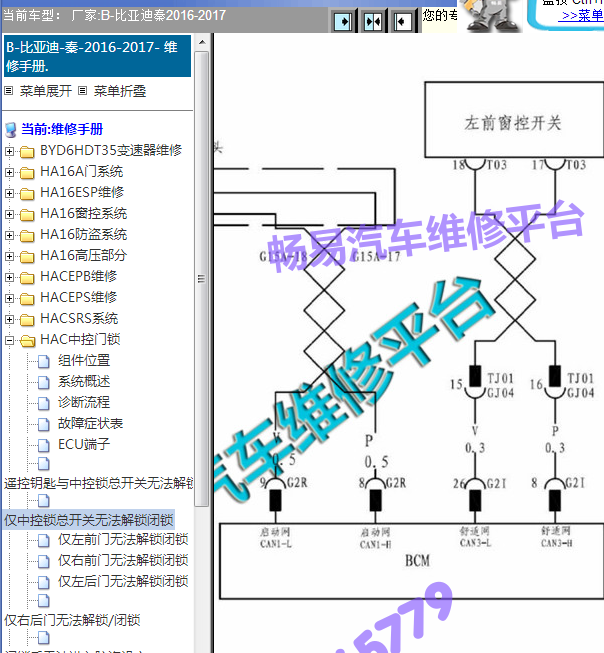Open the 系统概述 page
This screenshot has width=604, height=653.
coord(84,381)
